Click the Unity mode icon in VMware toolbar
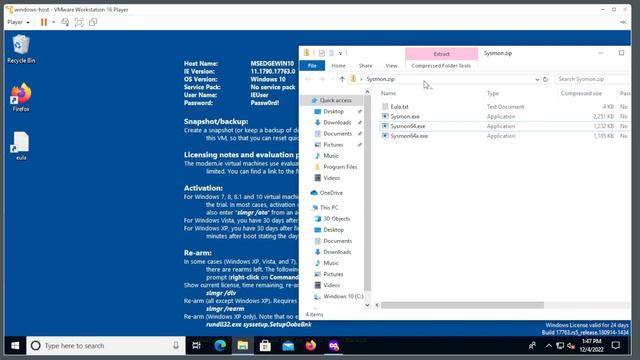640x360 pixels. 93,22
